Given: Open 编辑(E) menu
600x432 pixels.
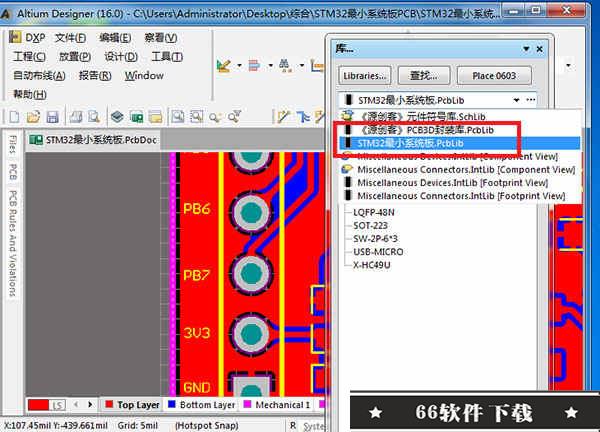Looking at the screenshot, I should (115, 37).
